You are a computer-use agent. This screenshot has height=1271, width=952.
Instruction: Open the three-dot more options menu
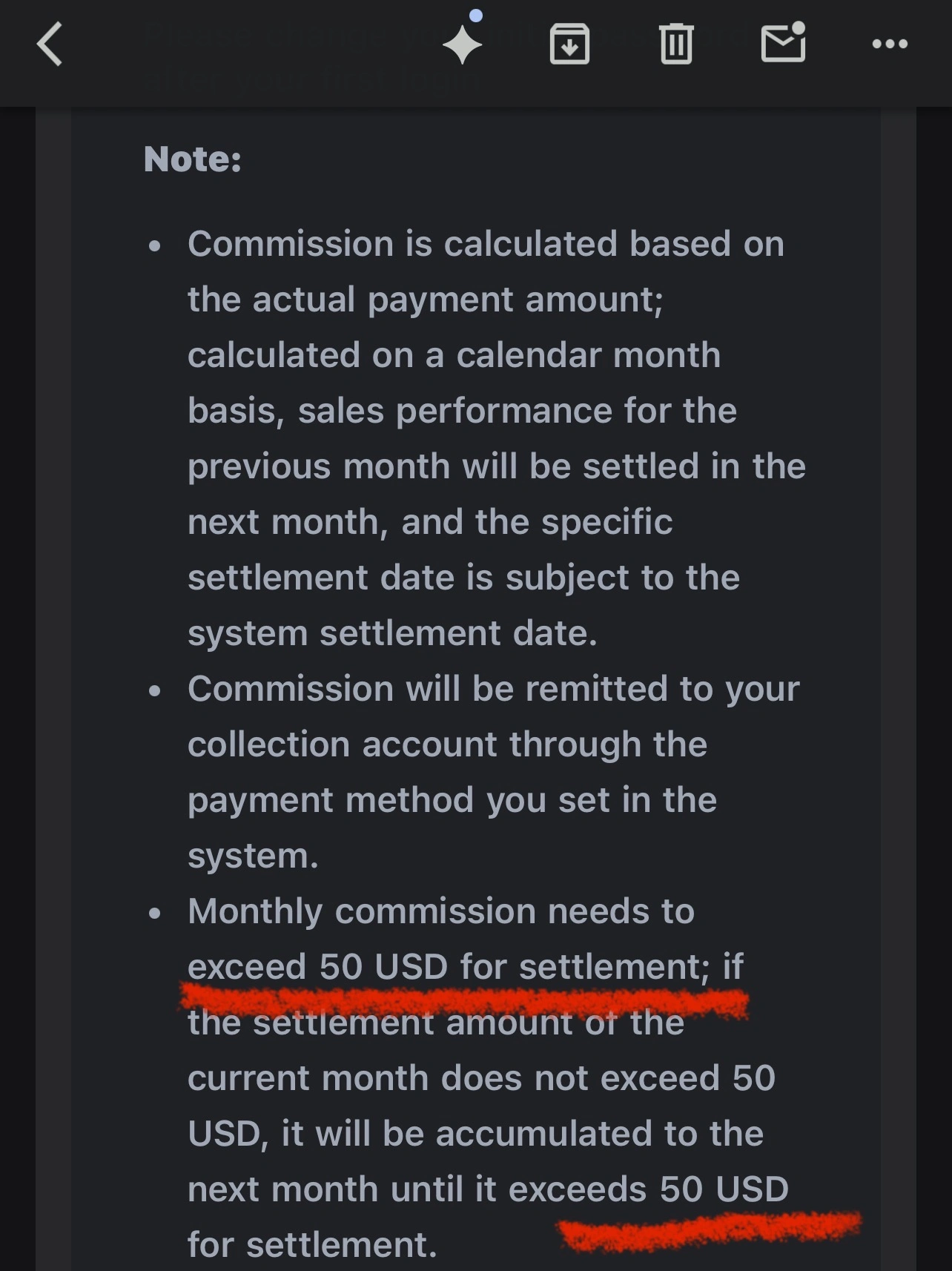[890, 44]
